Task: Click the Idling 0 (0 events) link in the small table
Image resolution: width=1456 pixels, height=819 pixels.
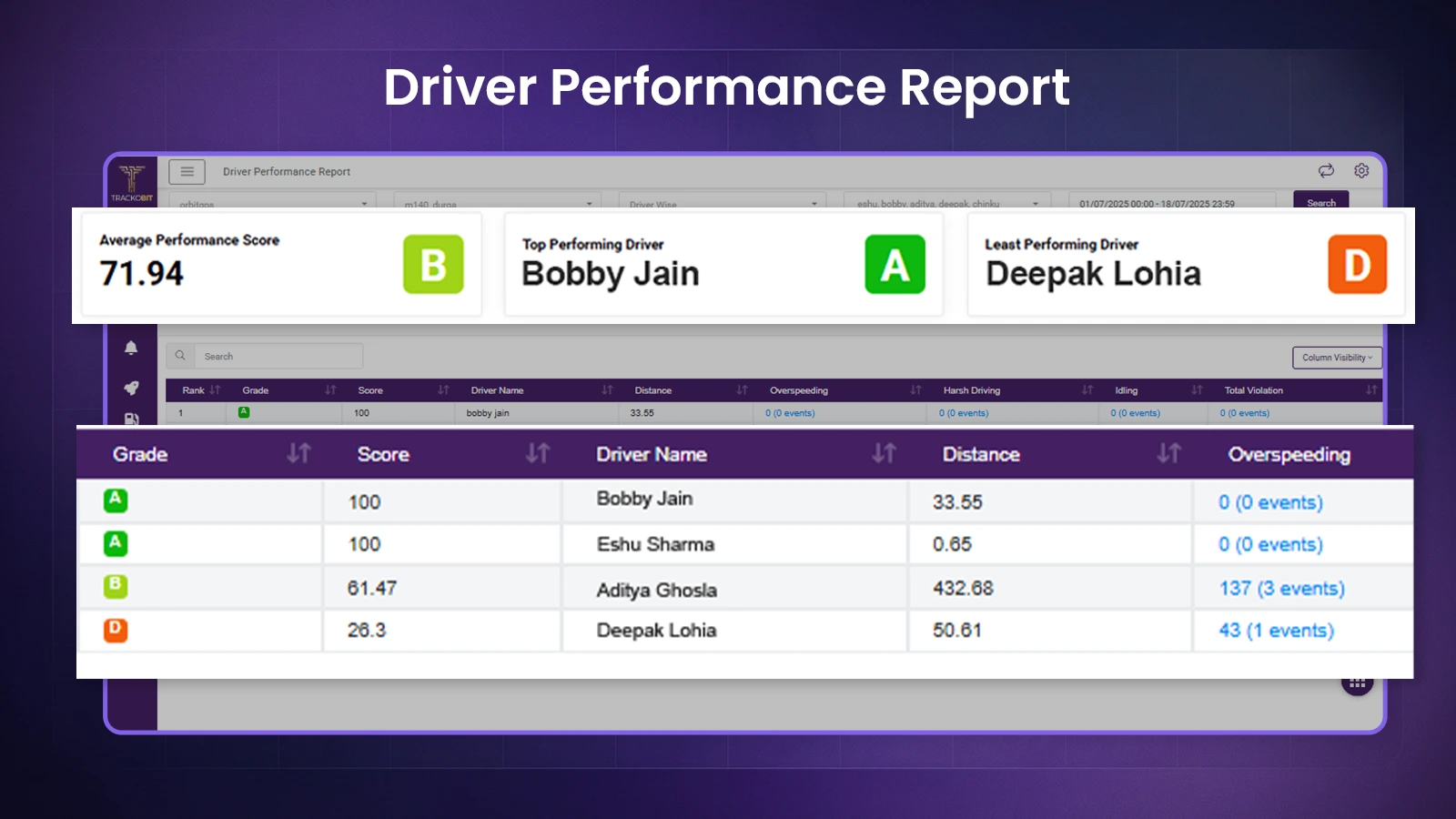Action: (1135, 413)
